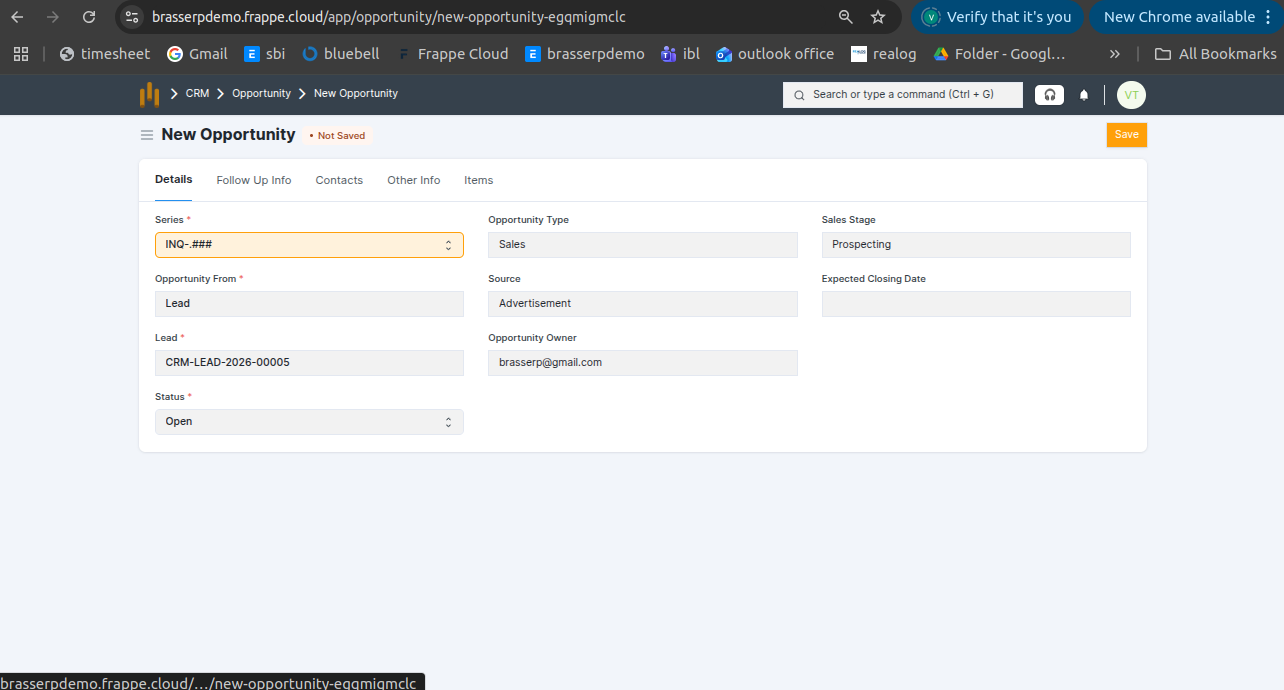Go to CRM breadcrumb link
Viewport: 1284px width, 690px height.
tap(197, 93)
